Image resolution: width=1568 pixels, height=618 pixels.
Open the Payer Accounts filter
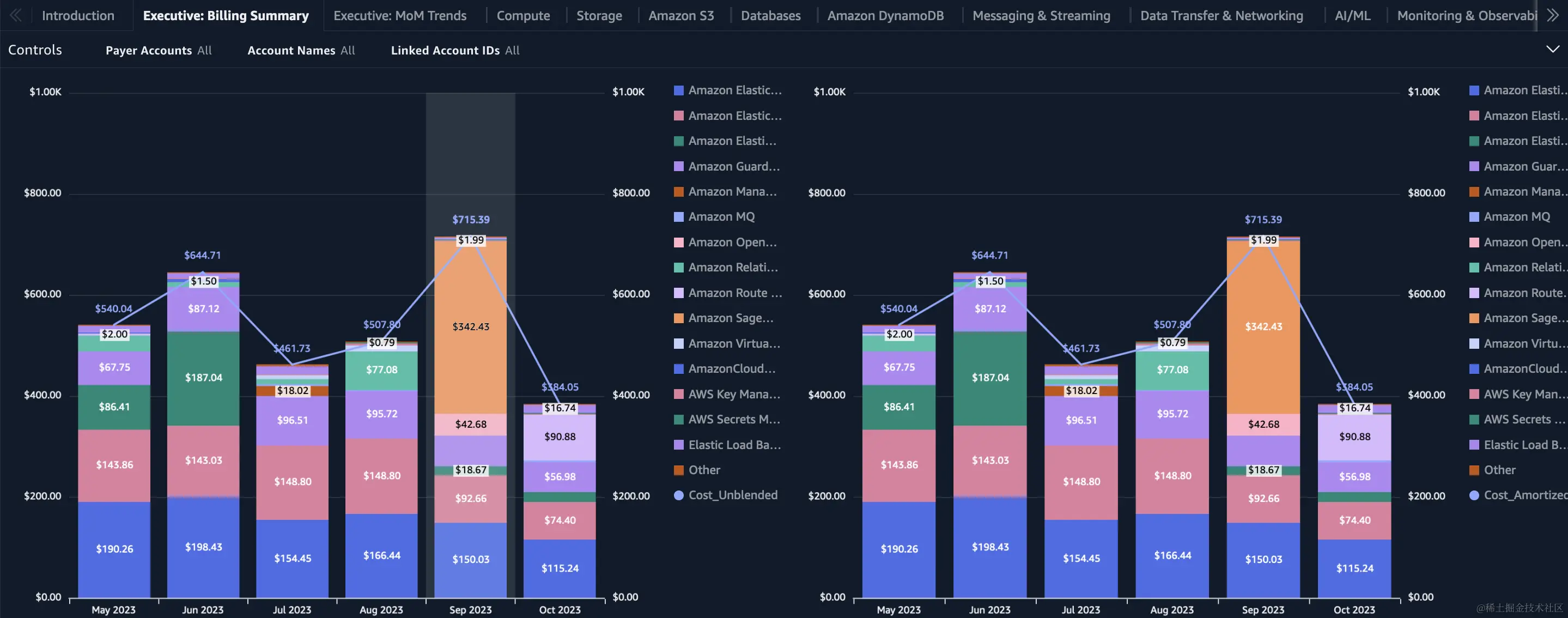[158, 51]
